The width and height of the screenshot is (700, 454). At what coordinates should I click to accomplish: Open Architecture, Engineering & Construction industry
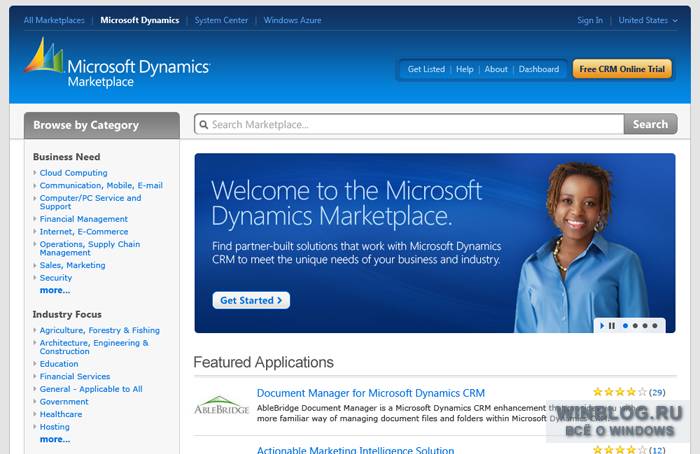tap(94, 347)
